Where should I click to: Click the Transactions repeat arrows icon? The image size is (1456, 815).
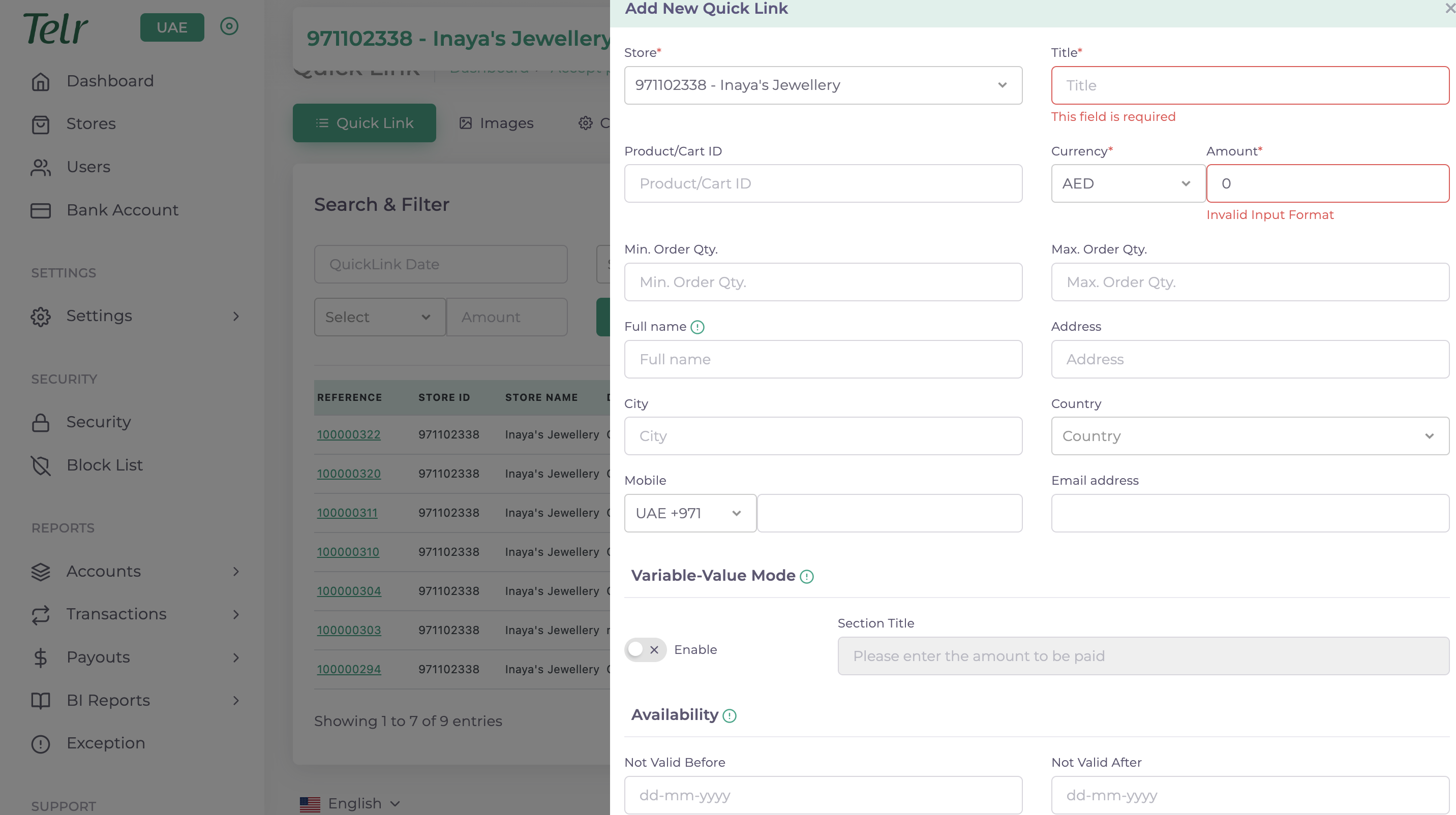point(41,614)
